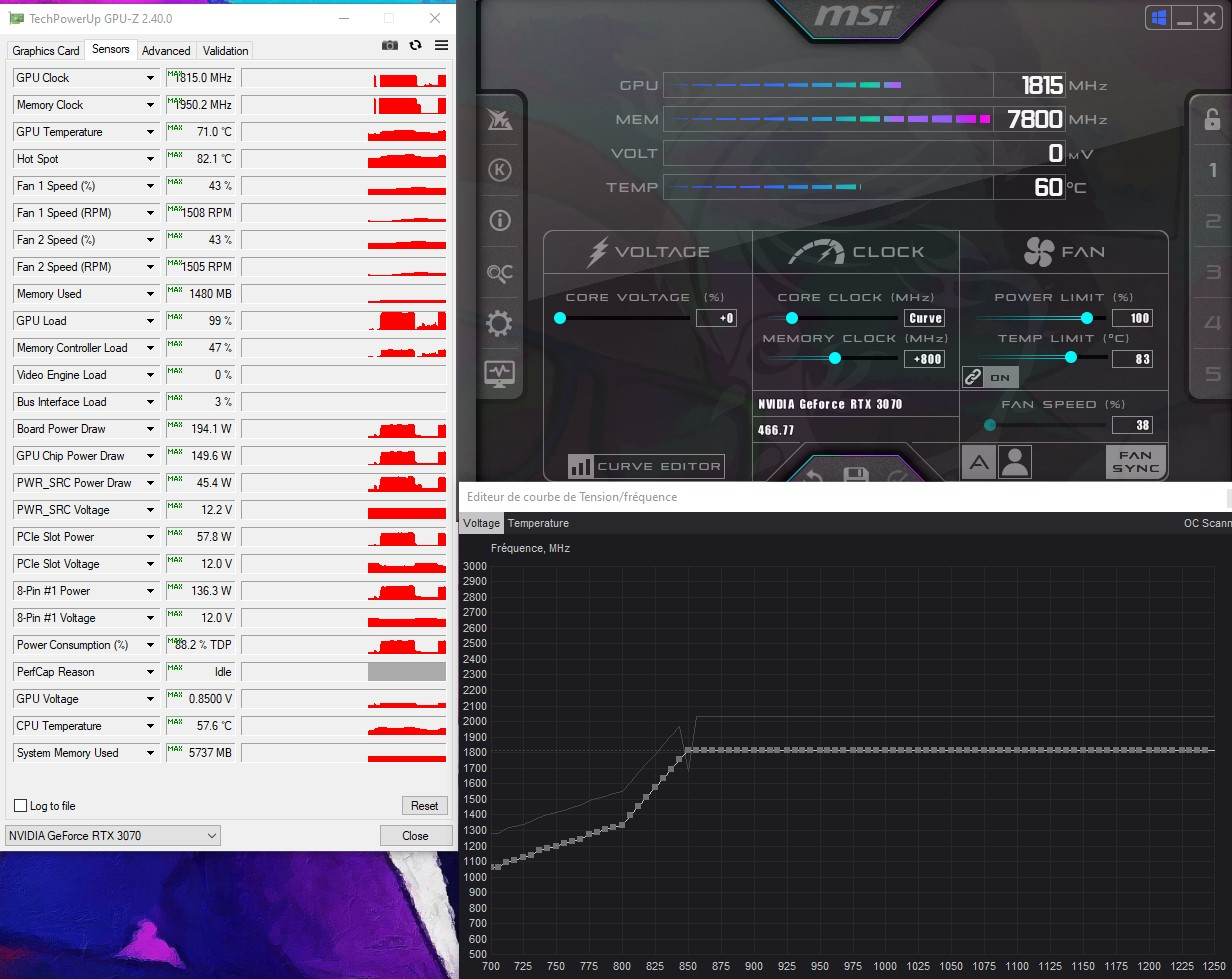The height and width of the screenshot is (979, 1232).
Task: Click the core clock Curve value field
Action: 925,318
